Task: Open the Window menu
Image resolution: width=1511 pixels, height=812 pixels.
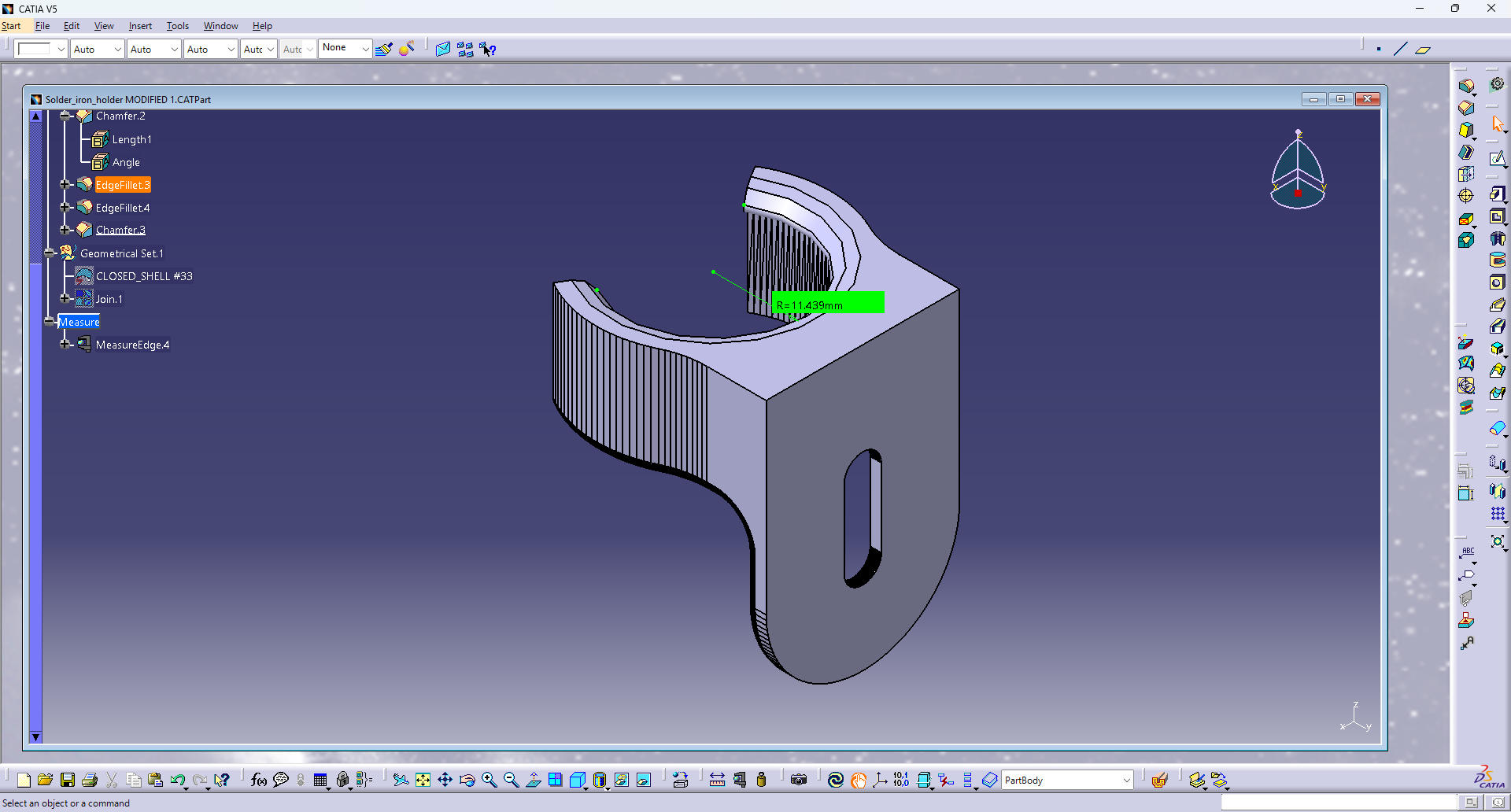Action: click(x=221, y=26)
